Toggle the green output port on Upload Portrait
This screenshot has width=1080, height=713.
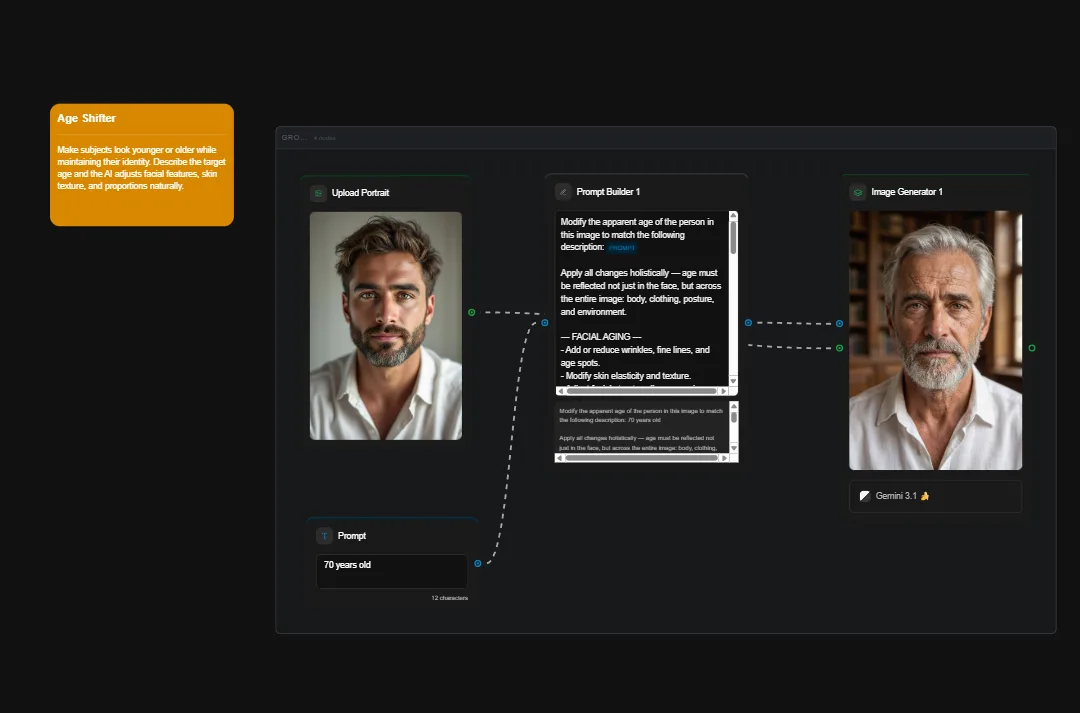469,311
